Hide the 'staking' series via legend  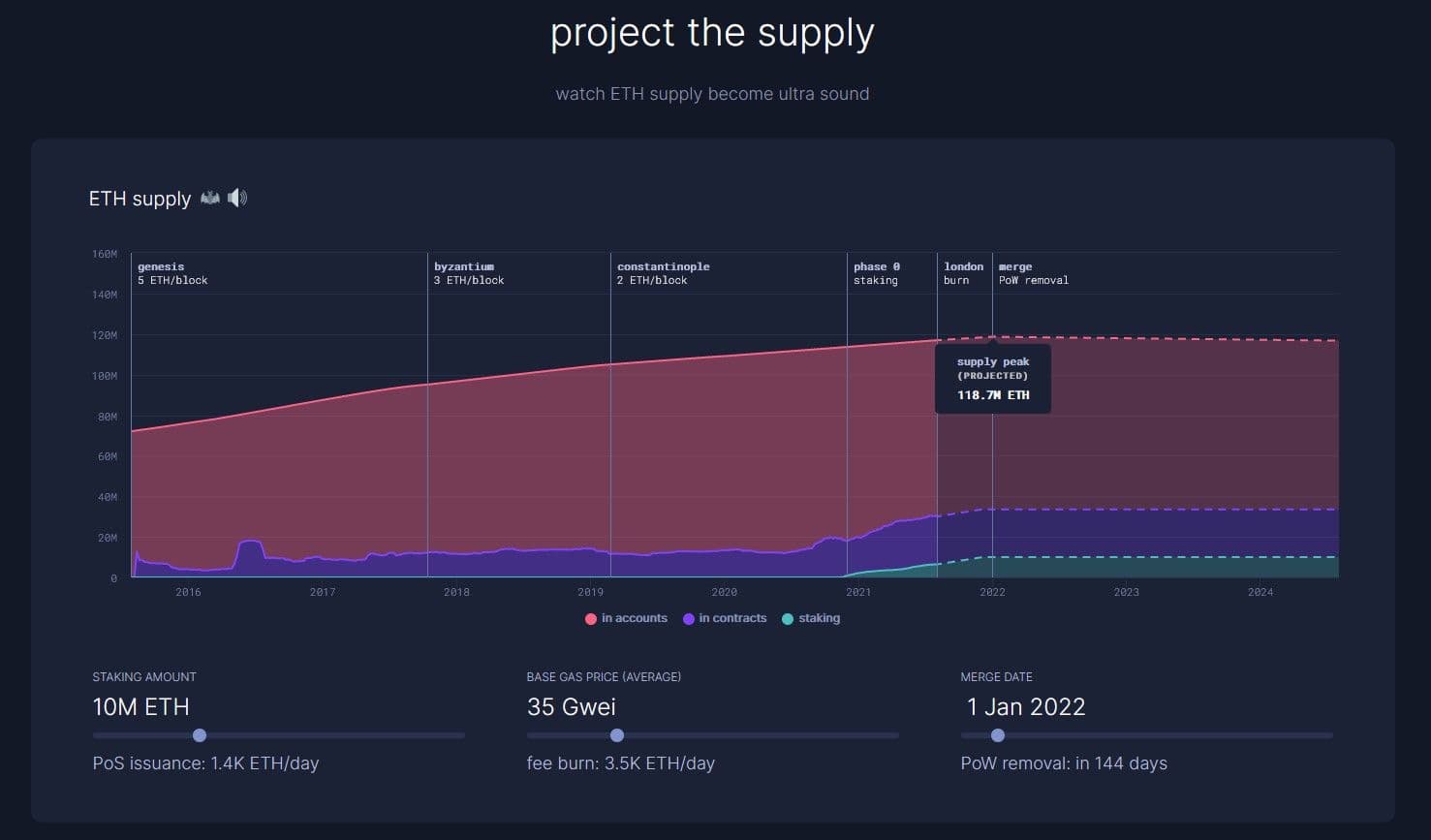(x=811, y=618)
